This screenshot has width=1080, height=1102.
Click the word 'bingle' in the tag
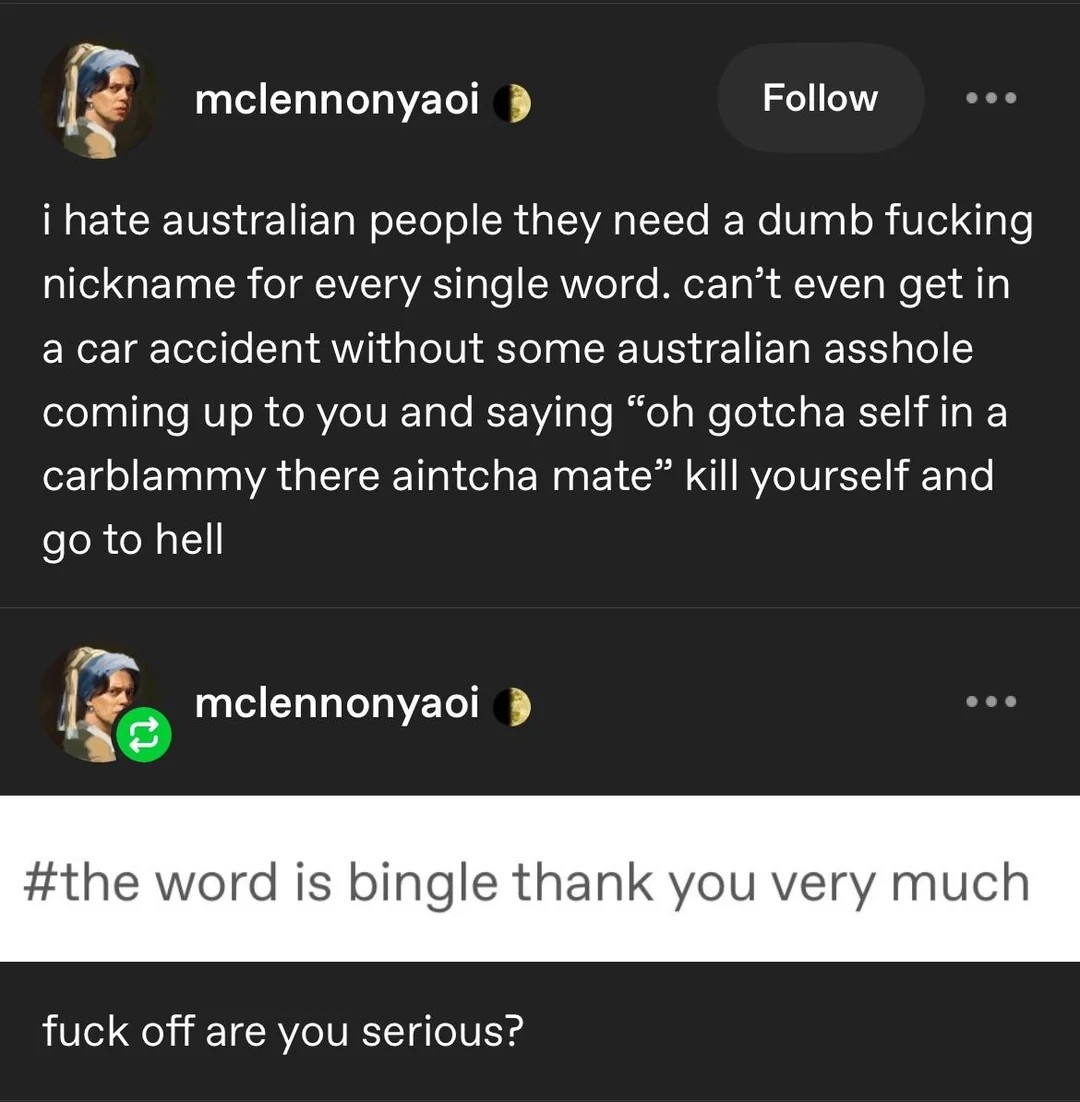click(423, 883)
